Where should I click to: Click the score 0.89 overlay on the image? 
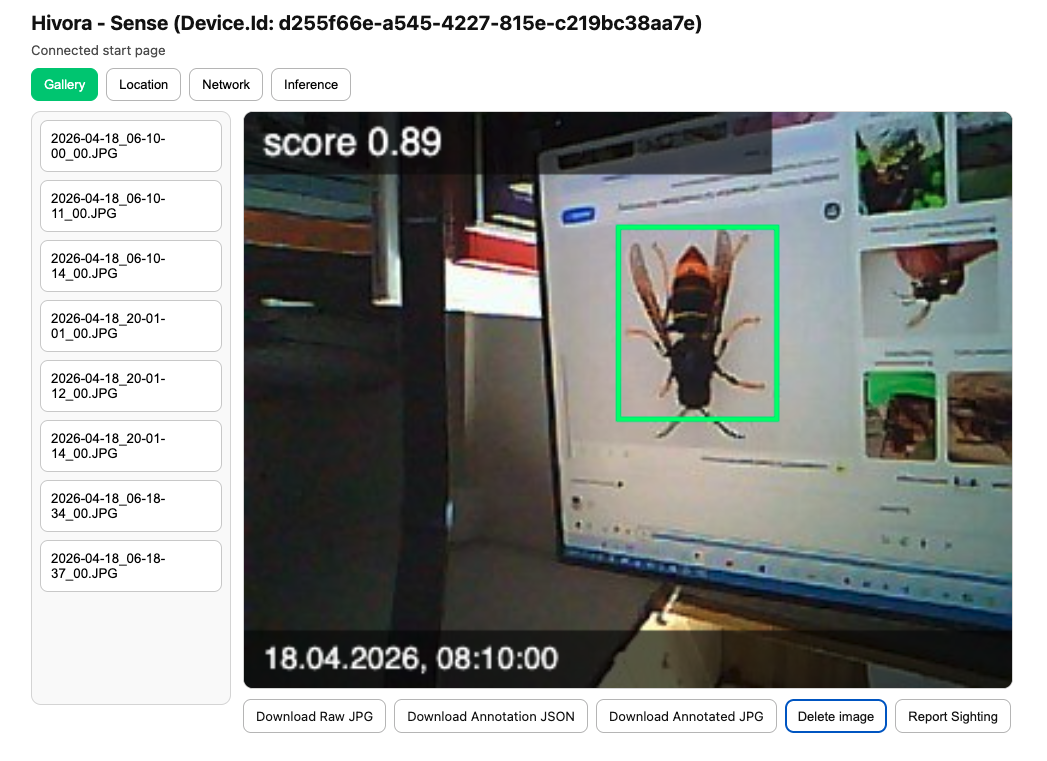(x=352, y=142)
